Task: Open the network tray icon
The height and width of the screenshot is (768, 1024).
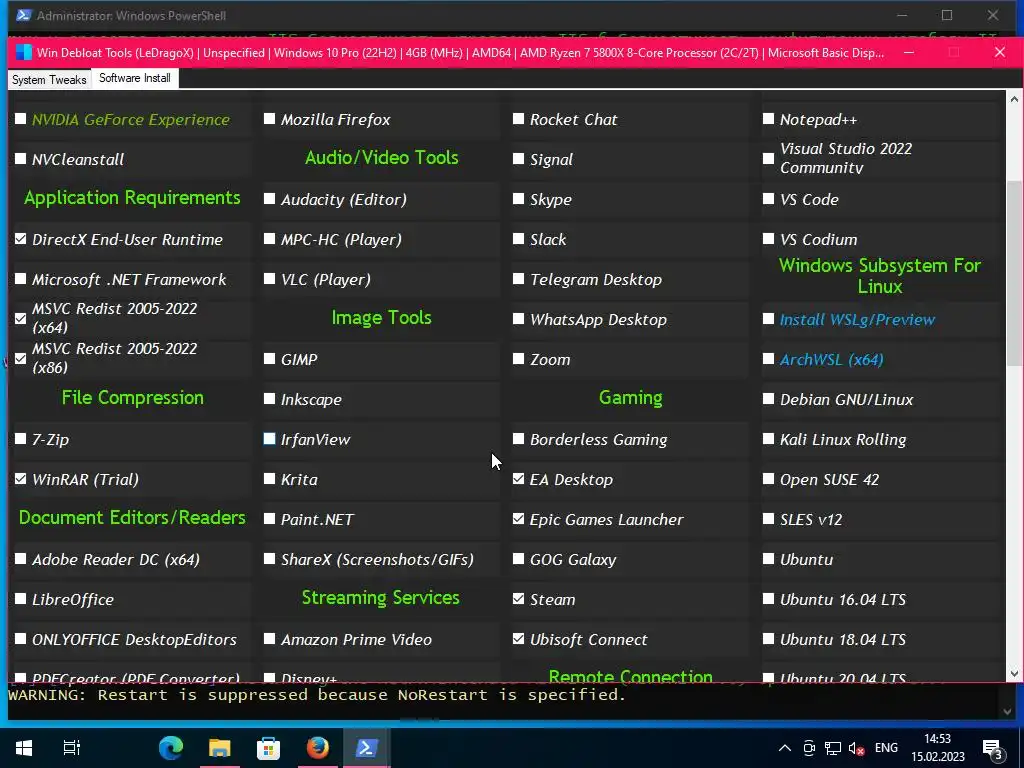Action: [833, 748]
